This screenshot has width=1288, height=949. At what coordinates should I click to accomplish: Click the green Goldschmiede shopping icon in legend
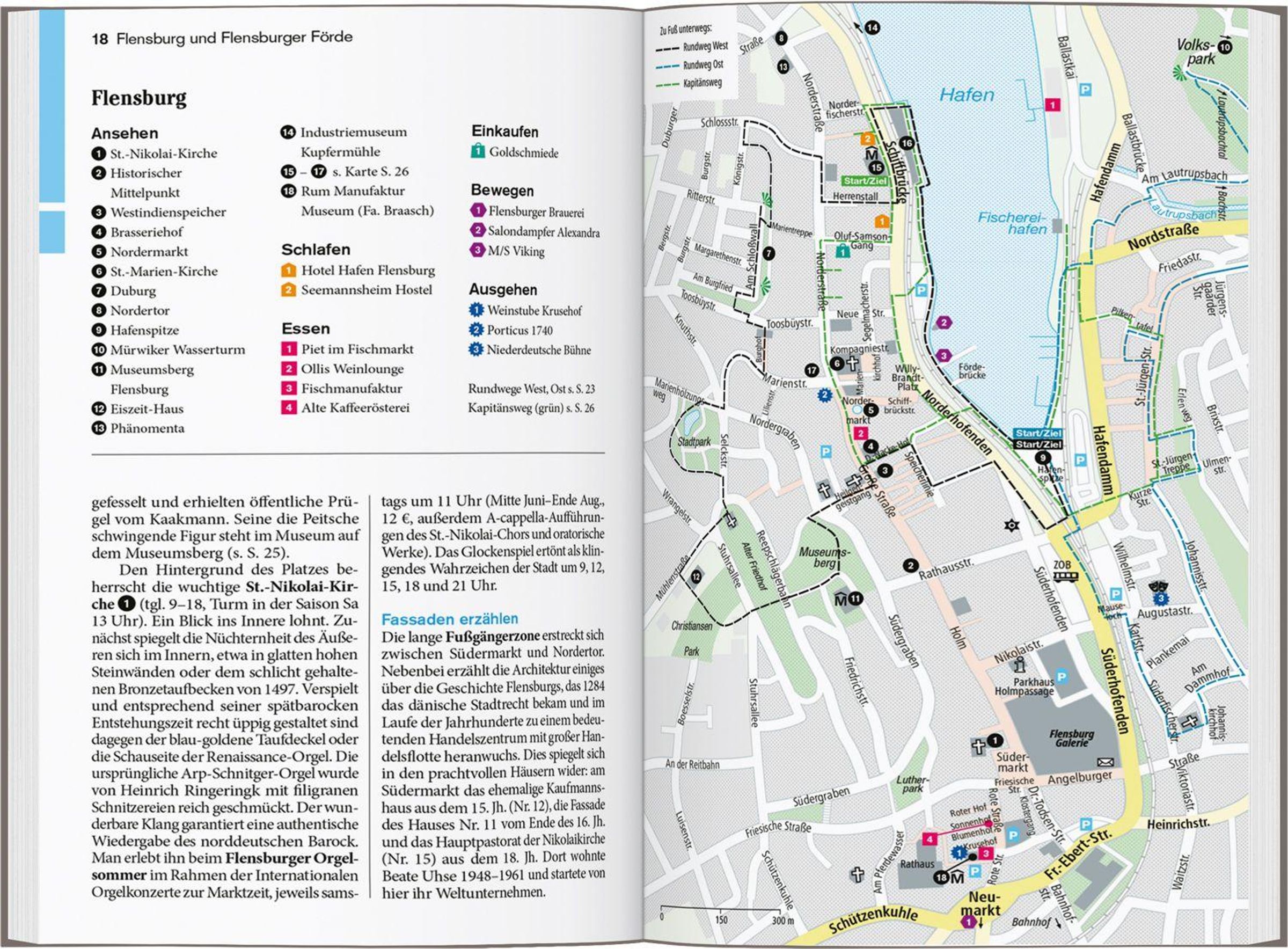tap(477, 152)
